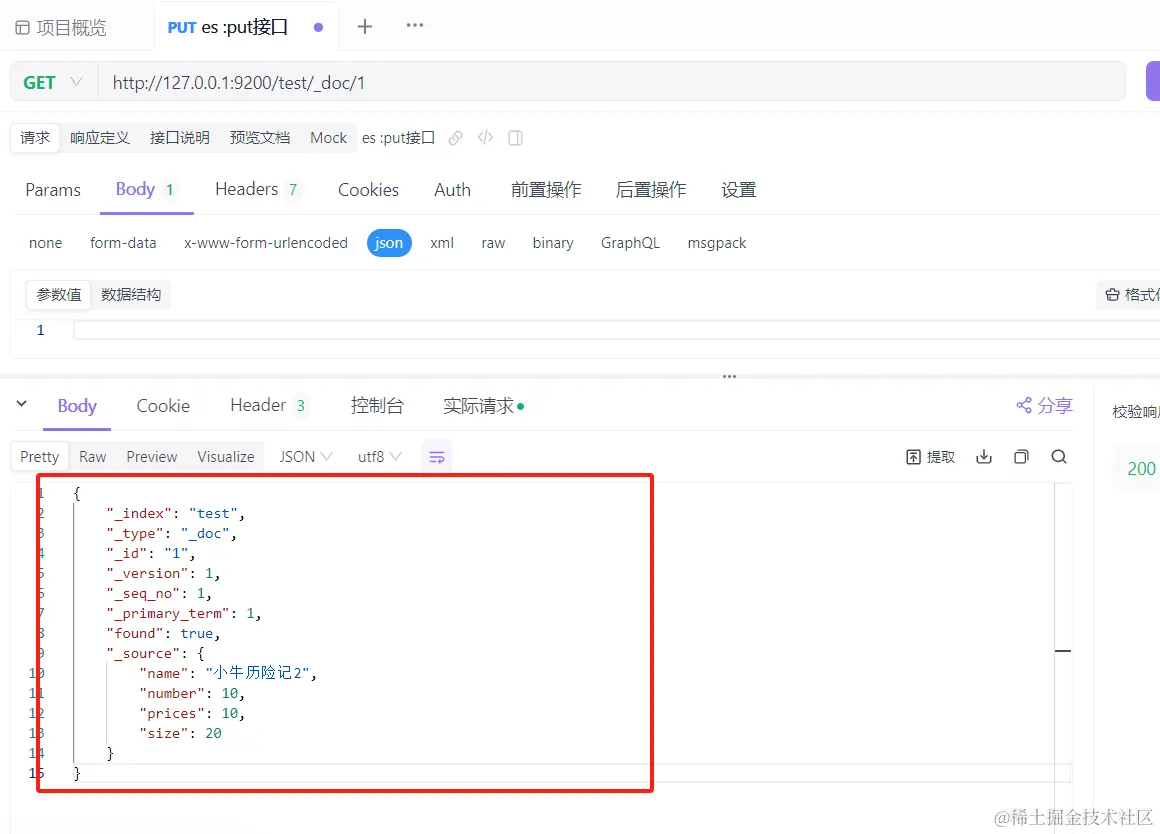Image resolution: width=1160 pixels, height=834 pixels.
Task: Click the panel divider ellipsis handle
Action: (729, 377)
